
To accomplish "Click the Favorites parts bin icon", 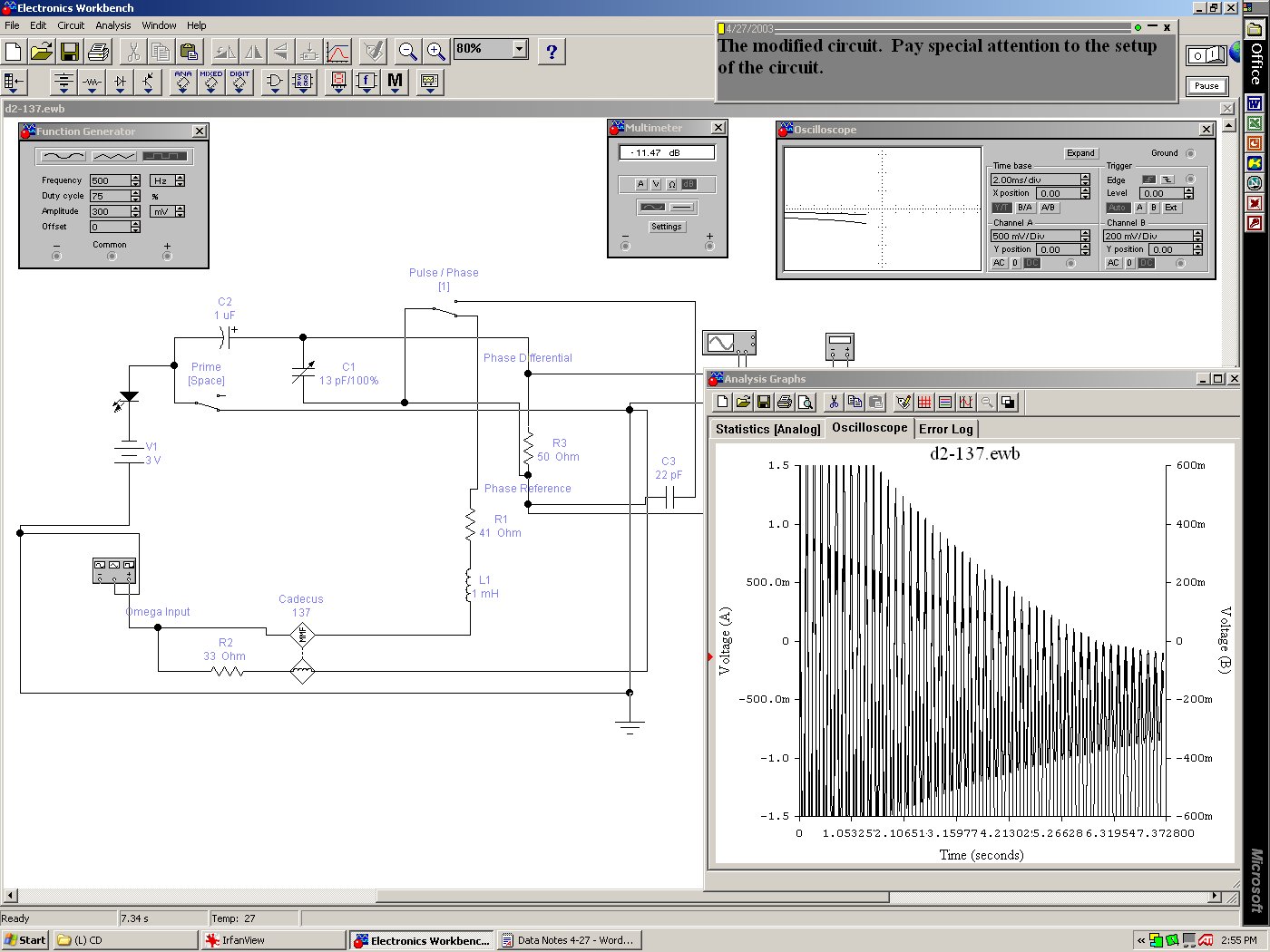I will pyautogui.click(x=14, y=83).
